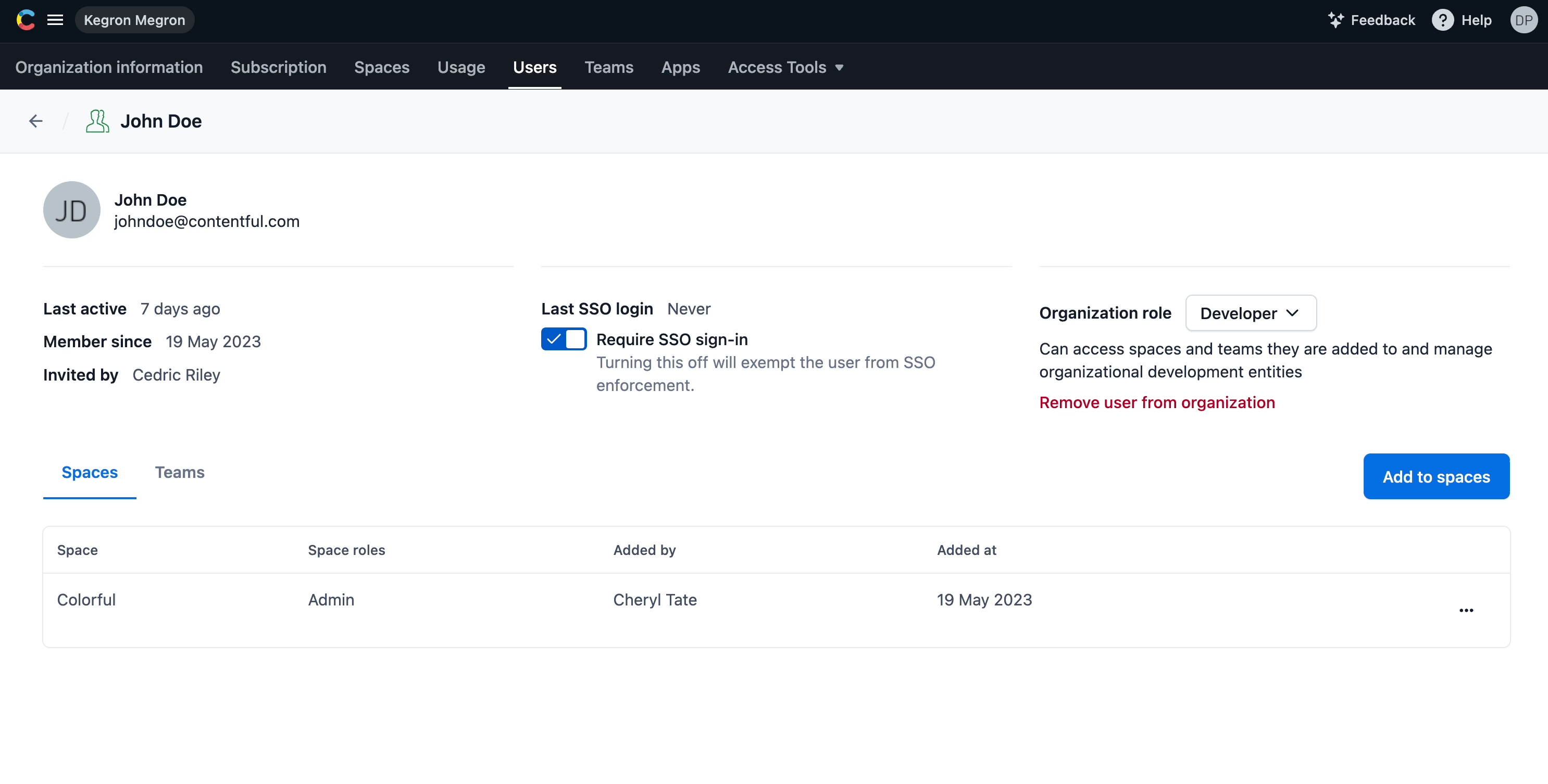Open the Apps navigation tab
Viewport: 1548px width, 784px height.
pyautogui.click(x=680, y=67)
